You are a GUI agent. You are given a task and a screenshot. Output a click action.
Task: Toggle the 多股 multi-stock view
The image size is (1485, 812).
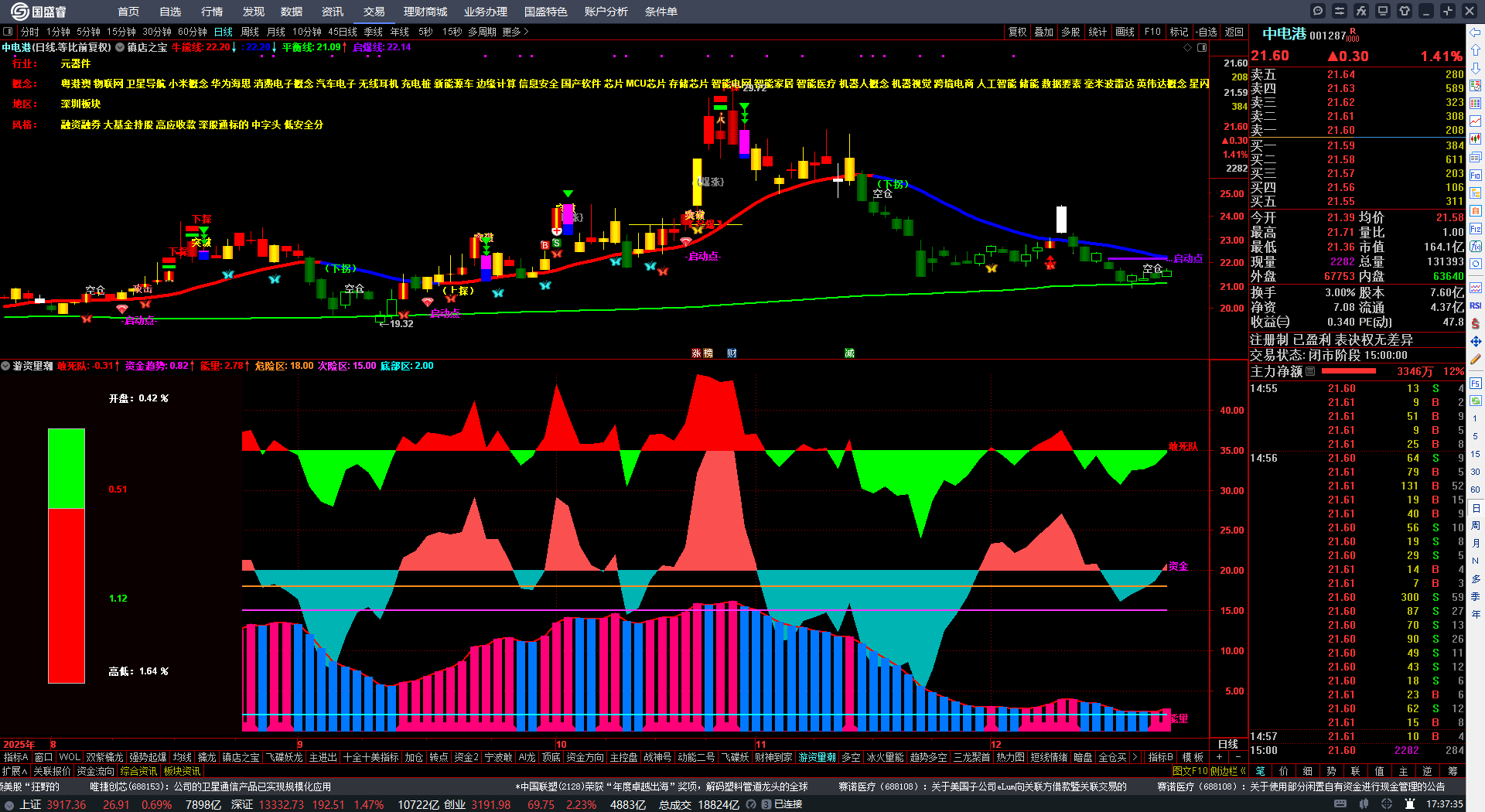pyautogui.click(x=1070, y=32)
